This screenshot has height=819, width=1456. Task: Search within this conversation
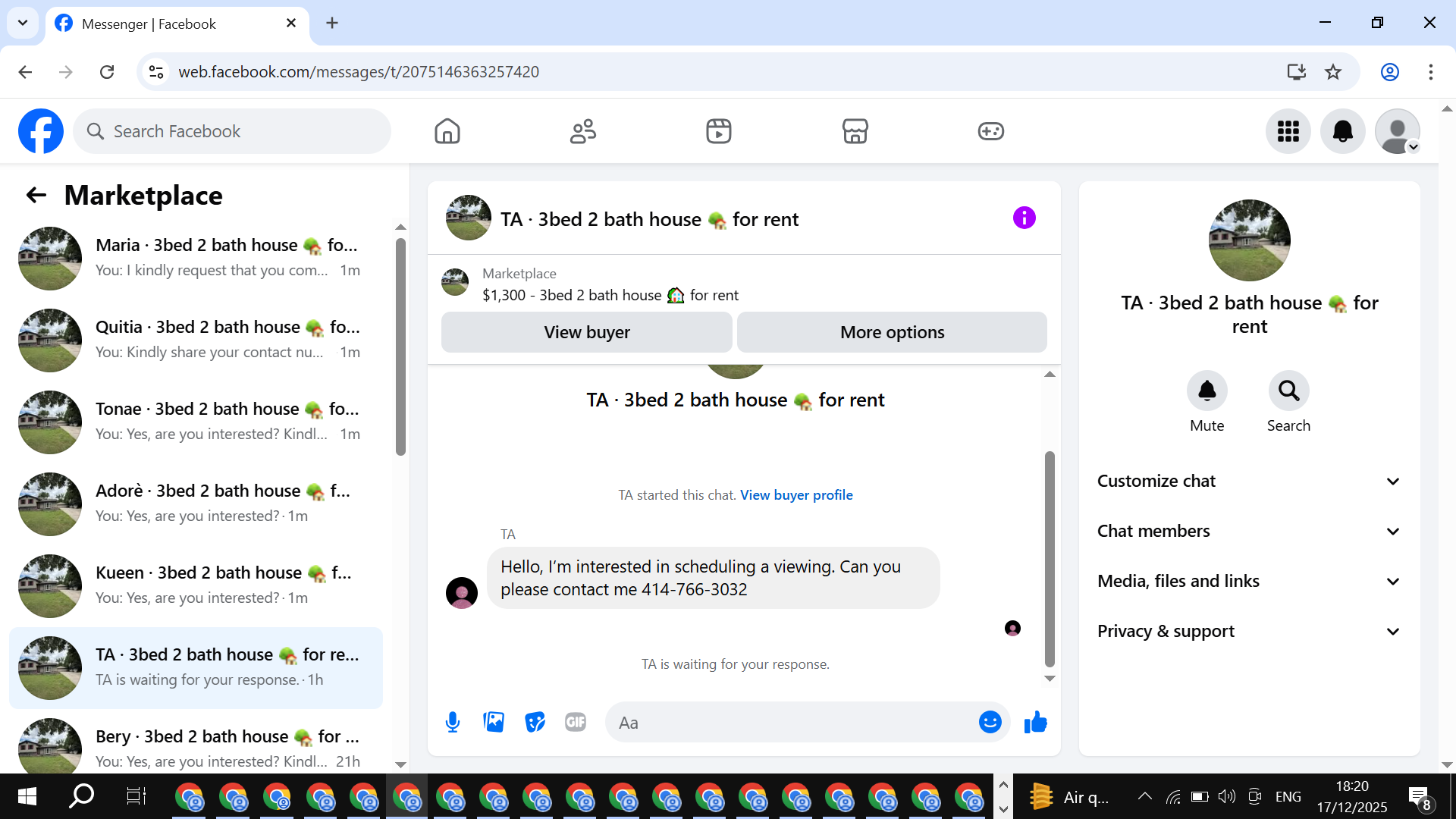(x=1288, y=391)
